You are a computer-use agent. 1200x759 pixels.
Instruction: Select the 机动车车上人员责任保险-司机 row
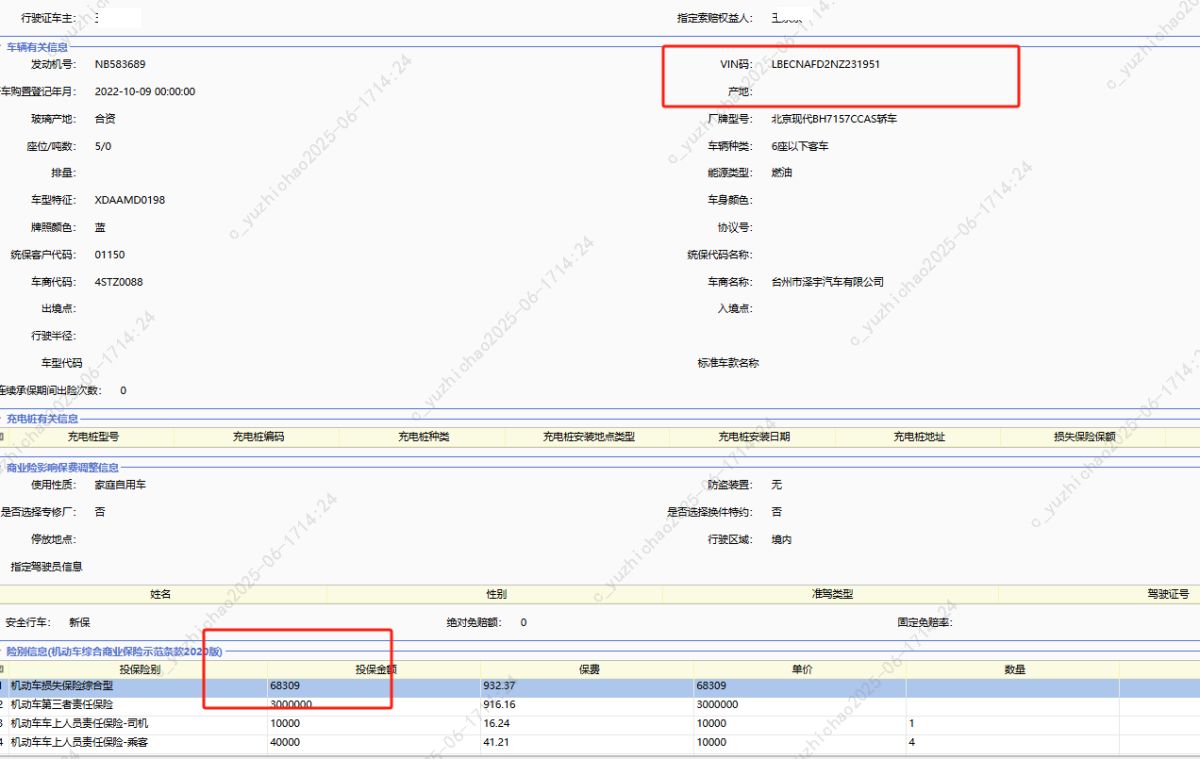coord(80,723)
